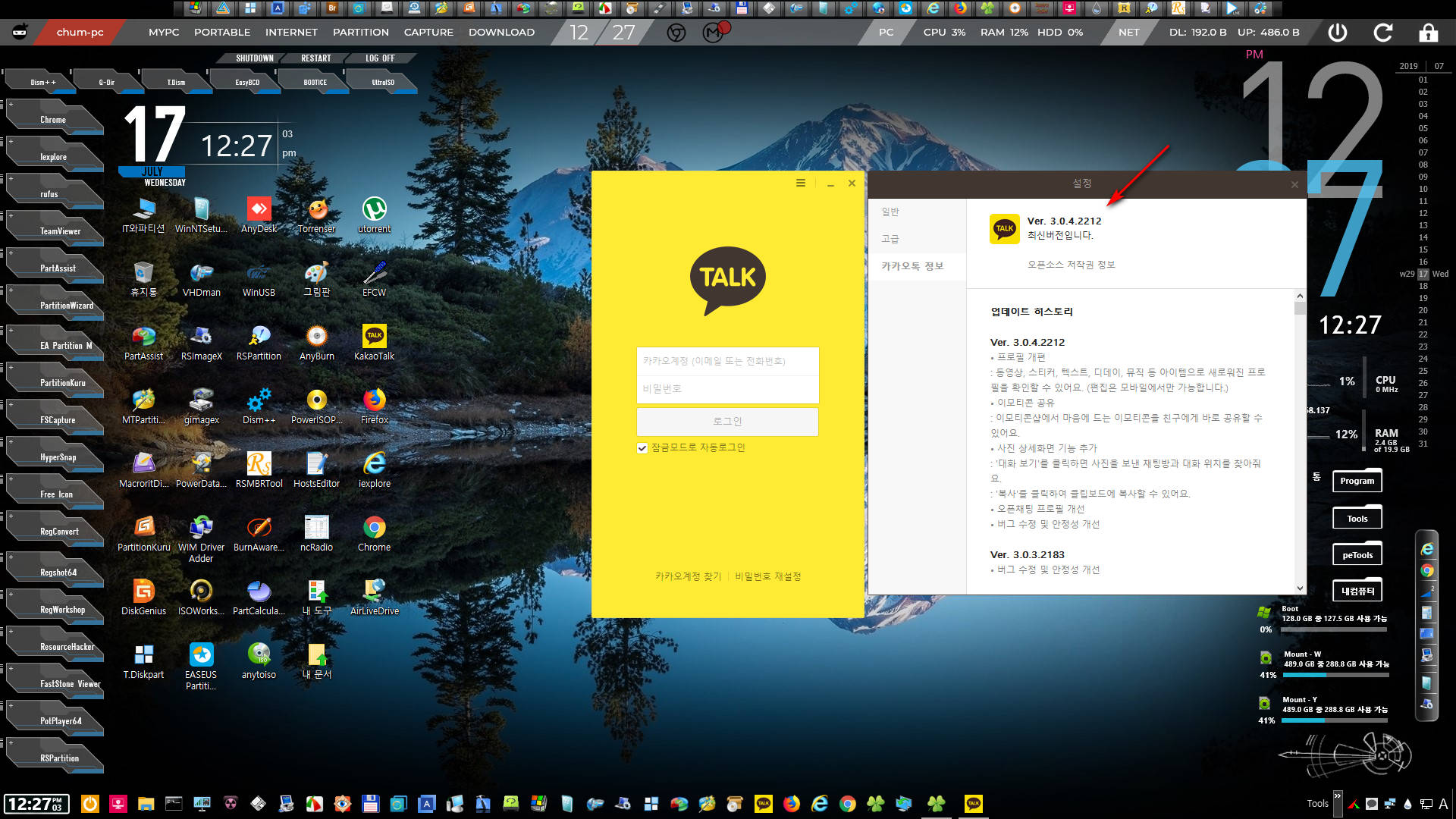Open the PARTITION top menu
This screenshot has width=1456, height=819.
pyautogui.click(x=361, y=33)
